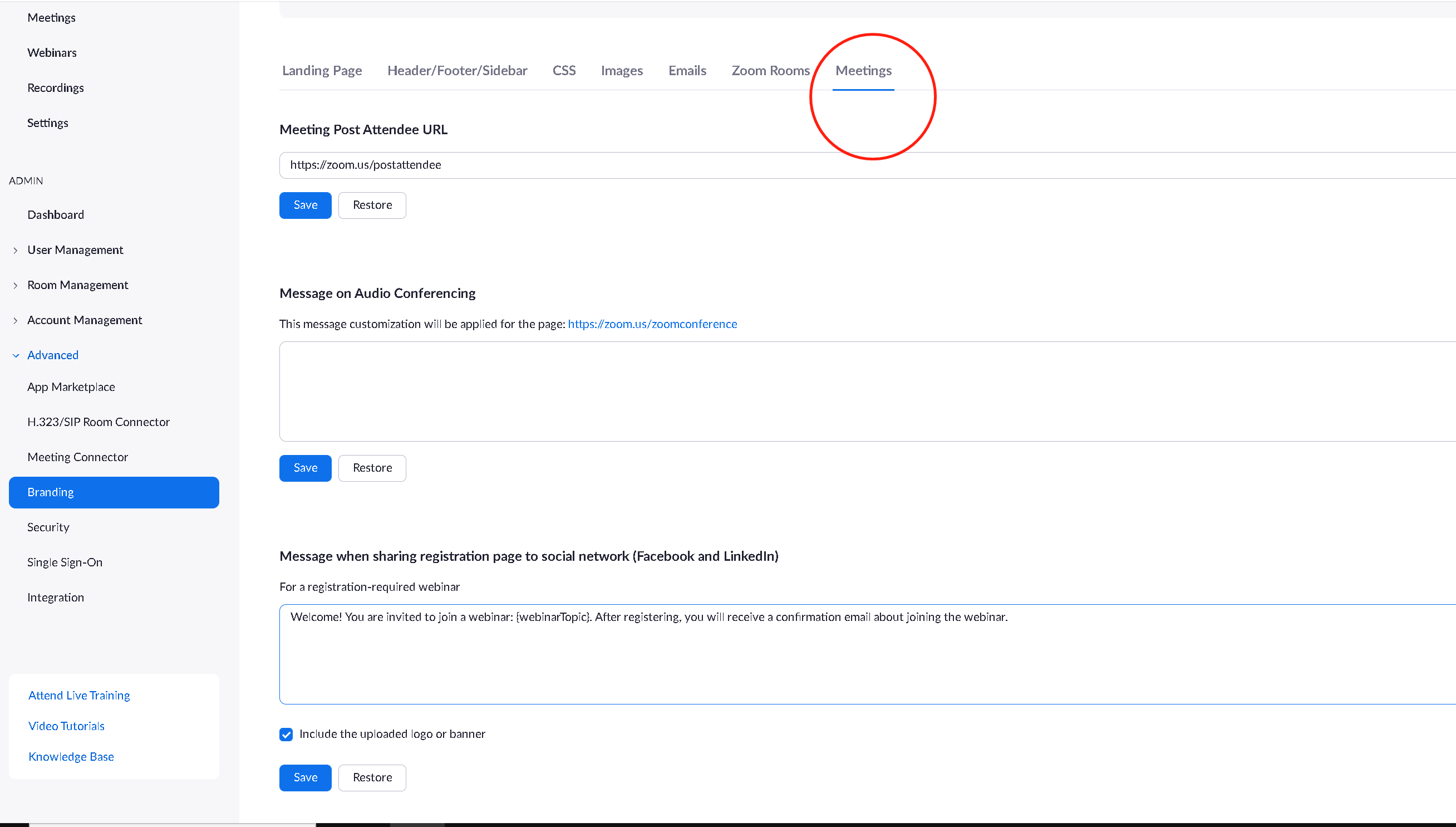Uncheck Include the uploaded logo or banner
This screenshot has height=827, width=1456.
pyautogui.click(x=286, y=735)
